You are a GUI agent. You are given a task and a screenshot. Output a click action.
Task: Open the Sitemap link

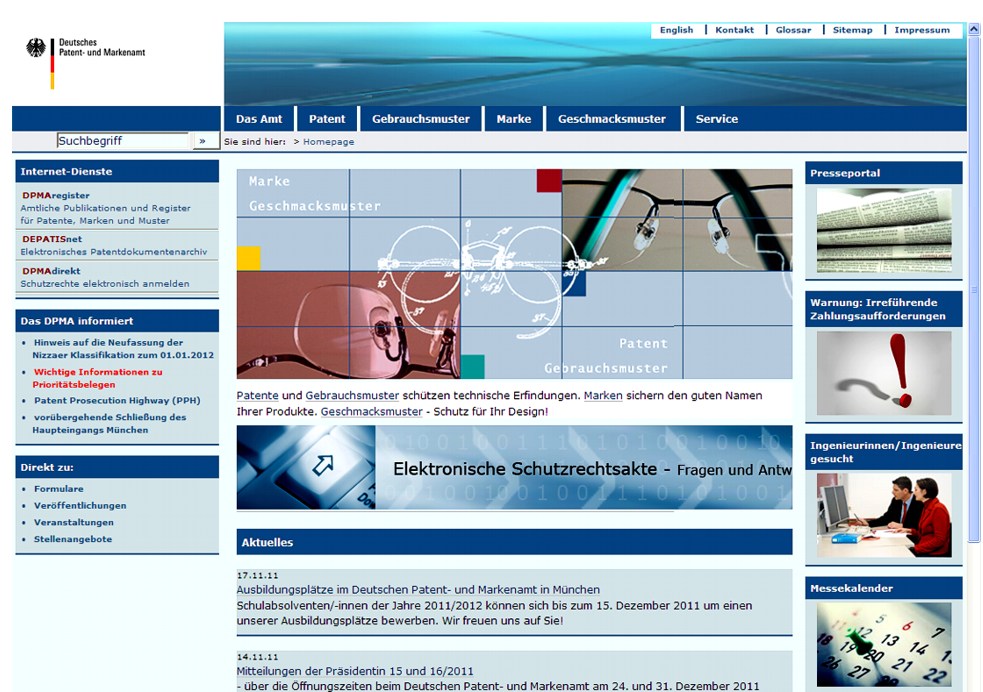pyautogui.click(x=853, y=30)
